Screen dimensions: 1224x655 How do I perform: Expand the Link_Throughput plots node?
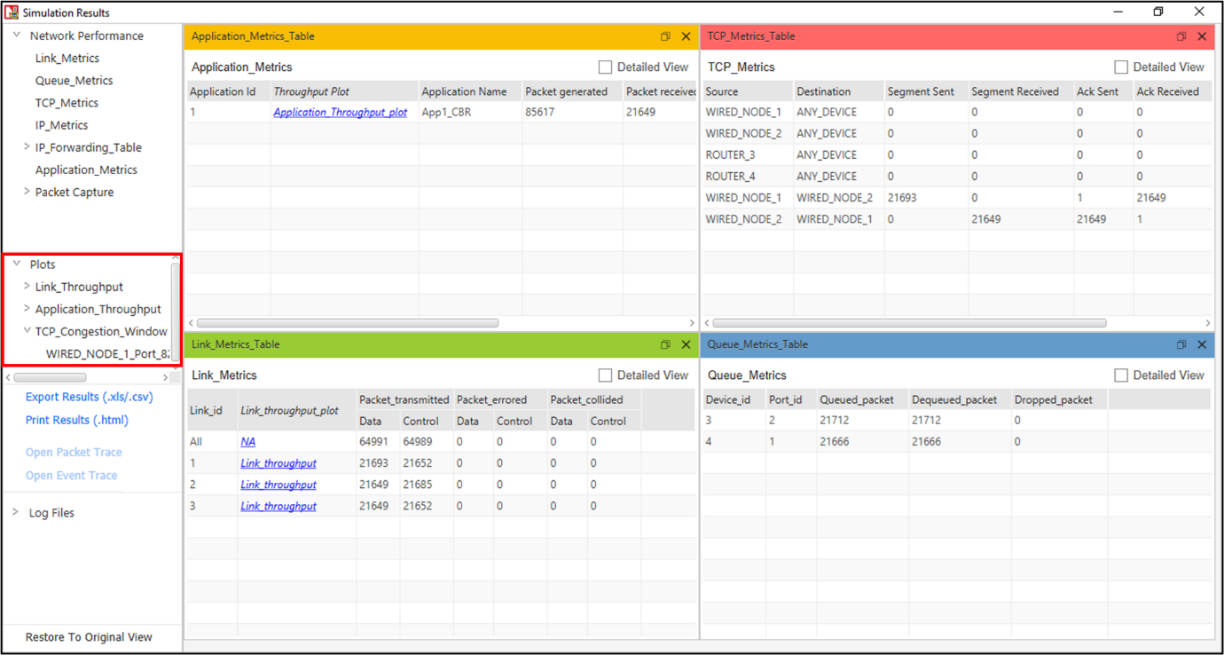tap(27, 286)
